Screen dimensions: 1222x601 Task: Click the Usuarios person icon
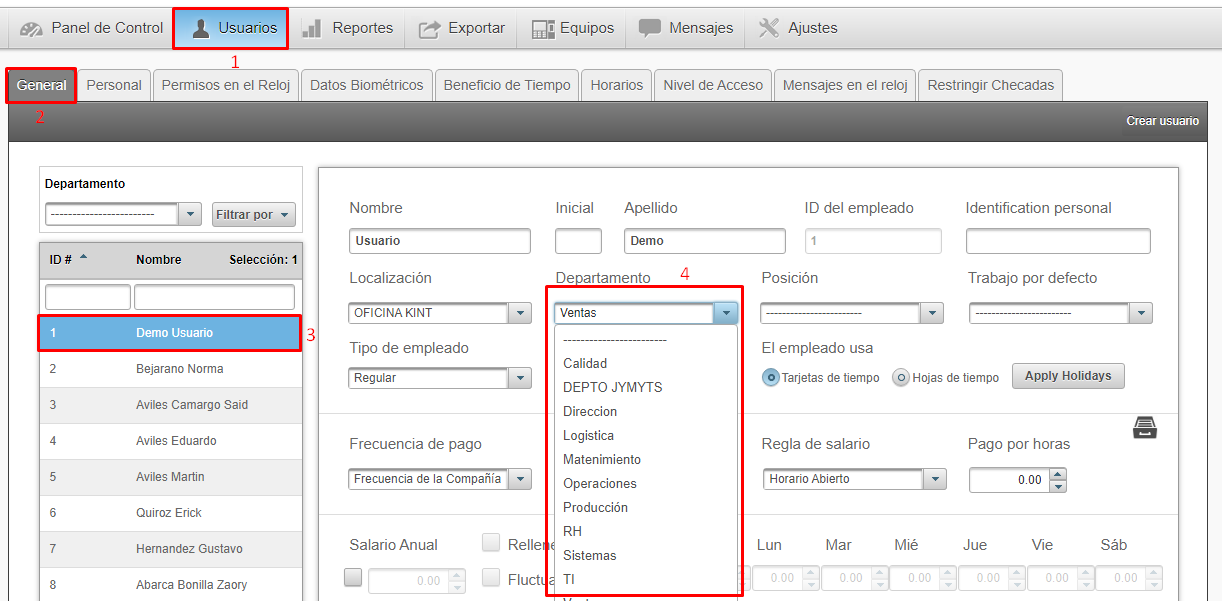click(x=201, y=28)
